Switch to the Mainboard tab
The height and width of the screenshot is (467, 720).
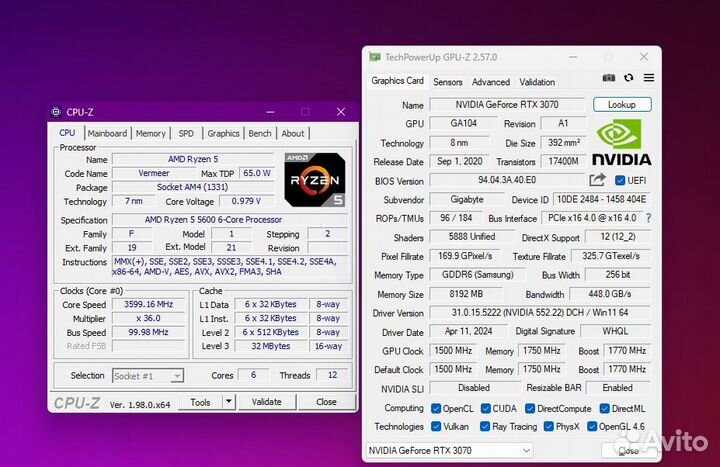[107, 133]
